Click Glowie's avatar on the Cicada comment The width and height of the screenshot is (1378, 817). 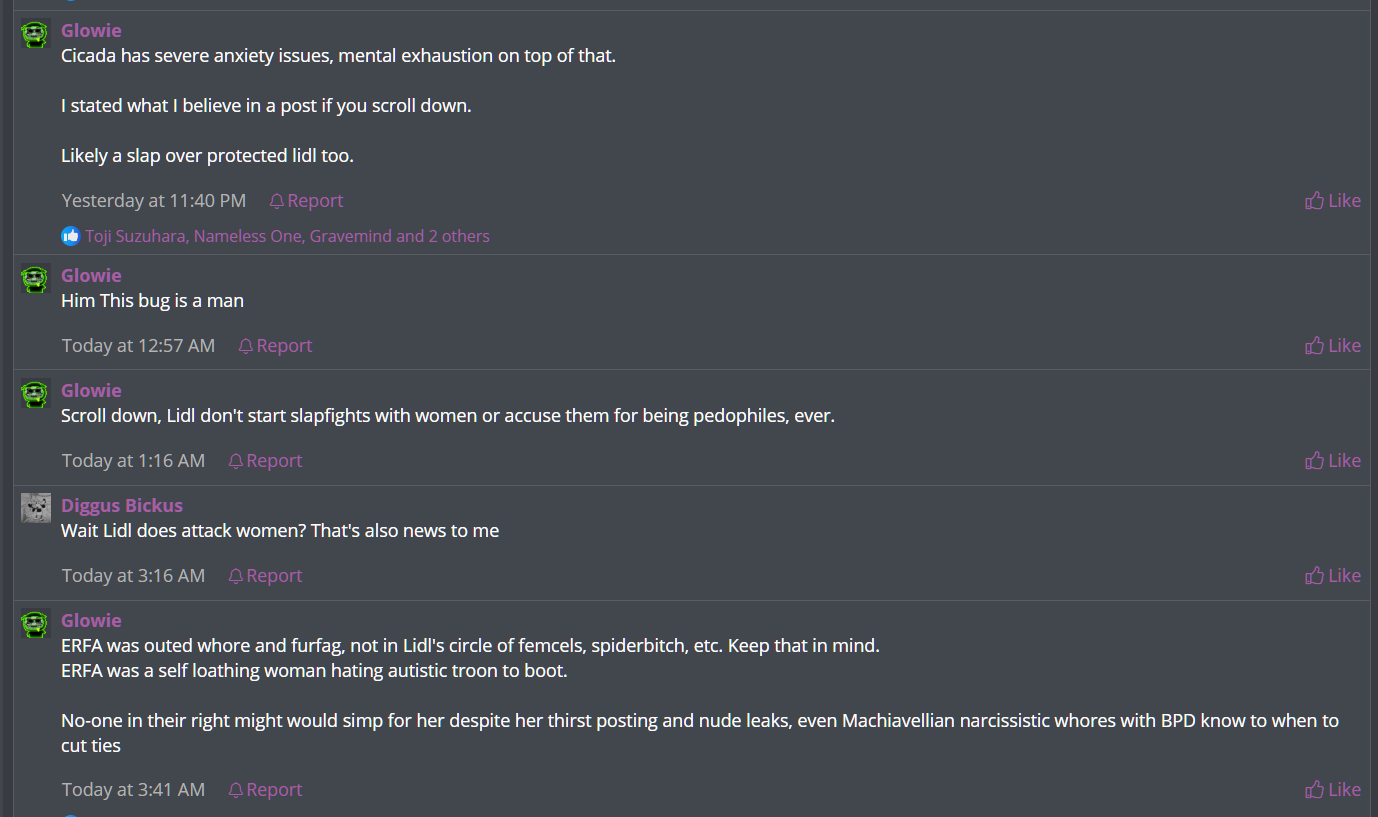(36, 34)
